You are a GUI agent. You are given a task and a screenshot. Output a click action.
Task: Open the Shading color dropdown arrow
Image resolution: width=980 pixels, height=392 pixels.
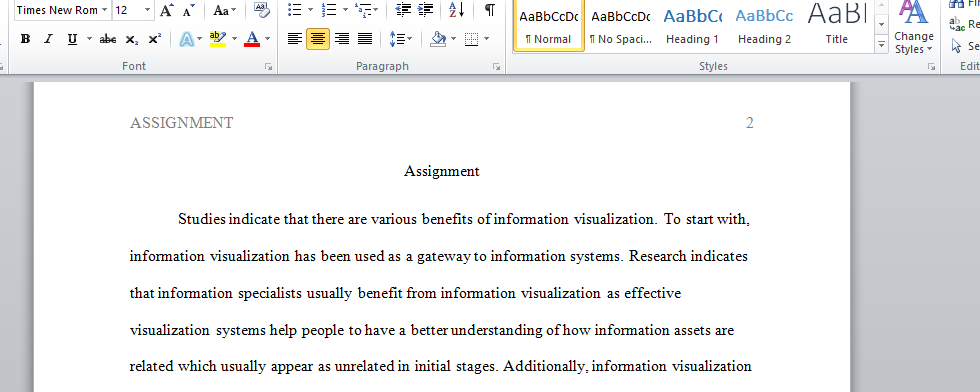(x=454, y=39)
